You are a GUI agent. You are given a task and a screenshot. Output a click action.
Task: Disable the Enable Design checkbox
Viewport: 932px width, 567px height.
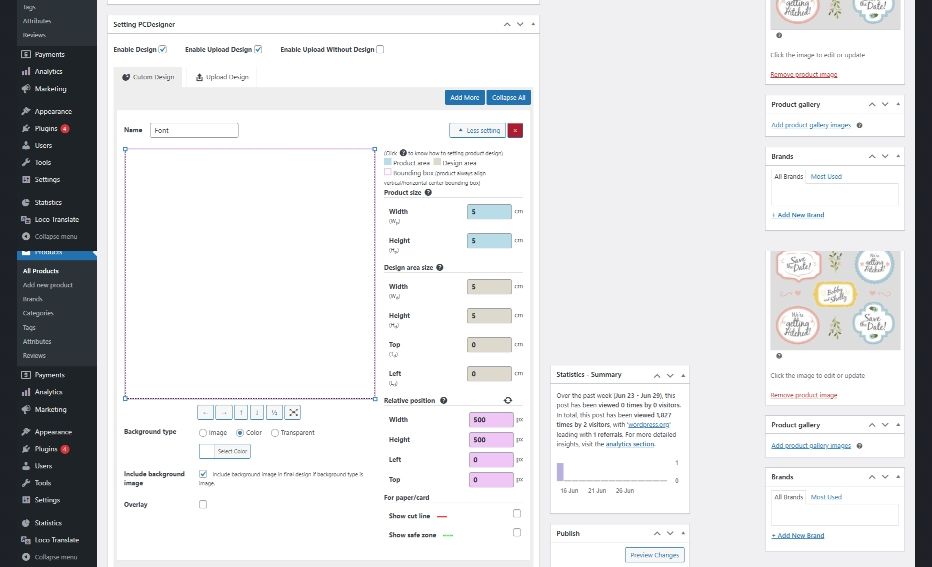click(163, 49)
